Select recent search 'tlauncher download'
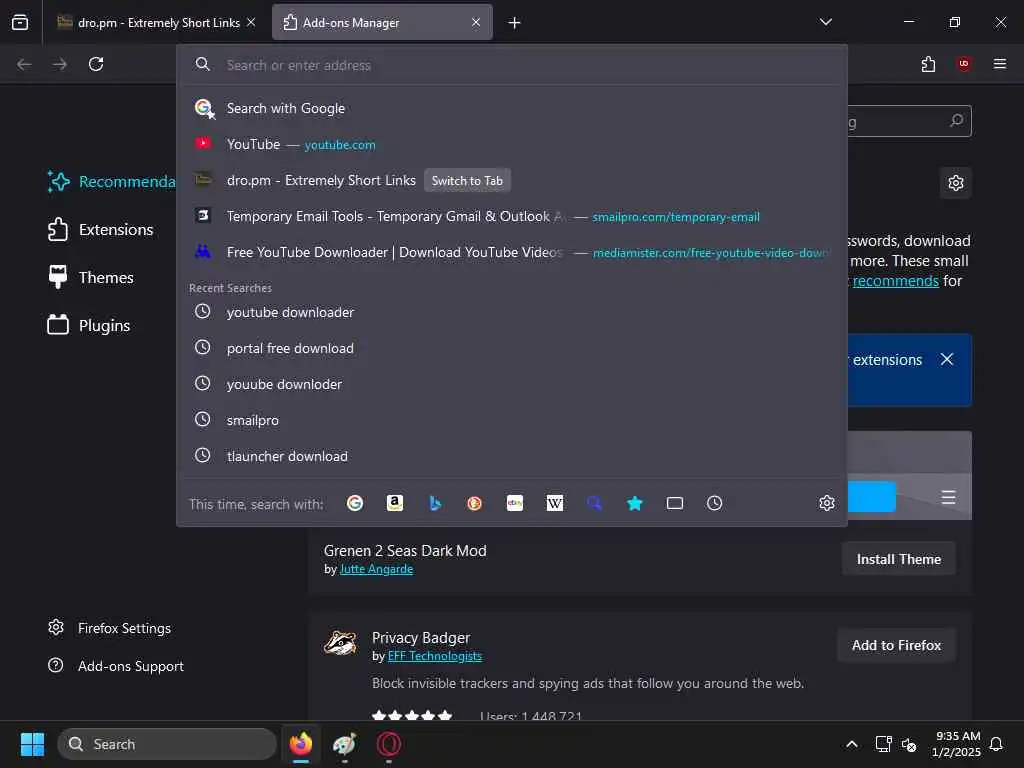The width and height of the screenshot is (1024, 768). (512, 456)
